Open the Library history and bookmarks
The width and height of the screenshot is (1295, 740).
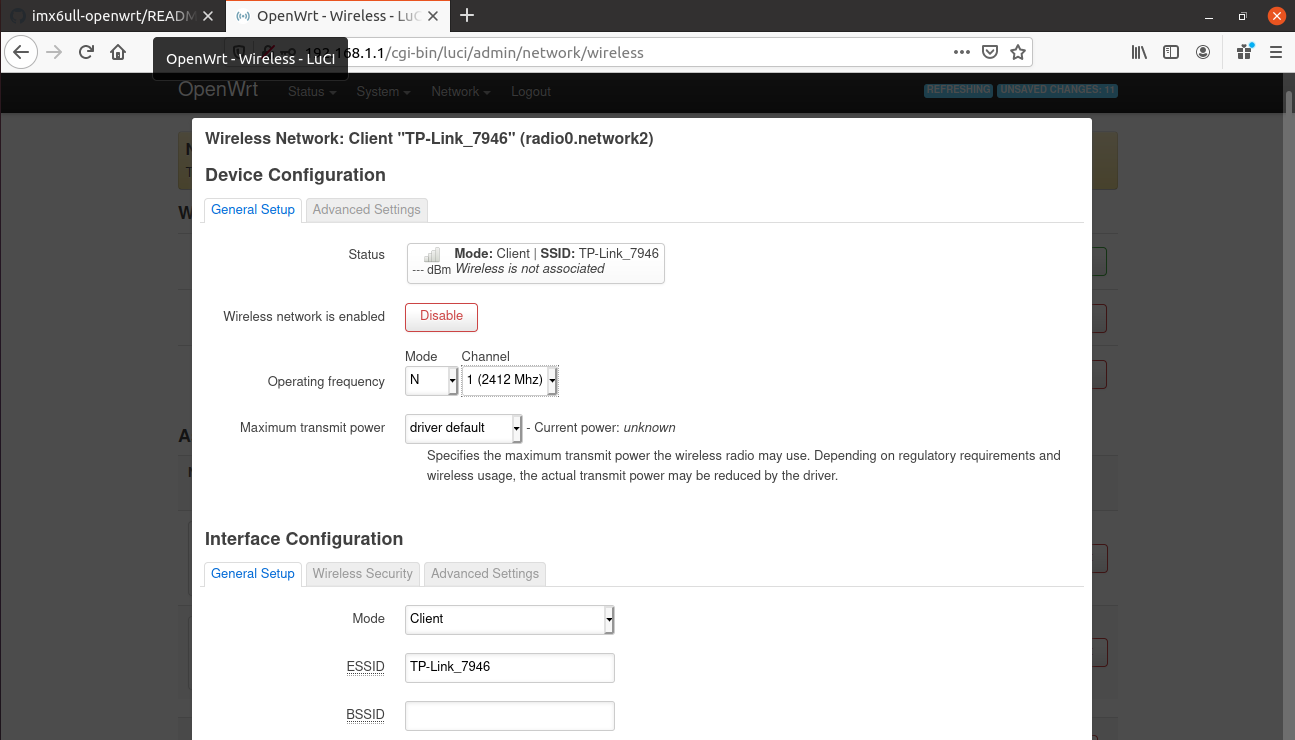(x=1139, y=52)
